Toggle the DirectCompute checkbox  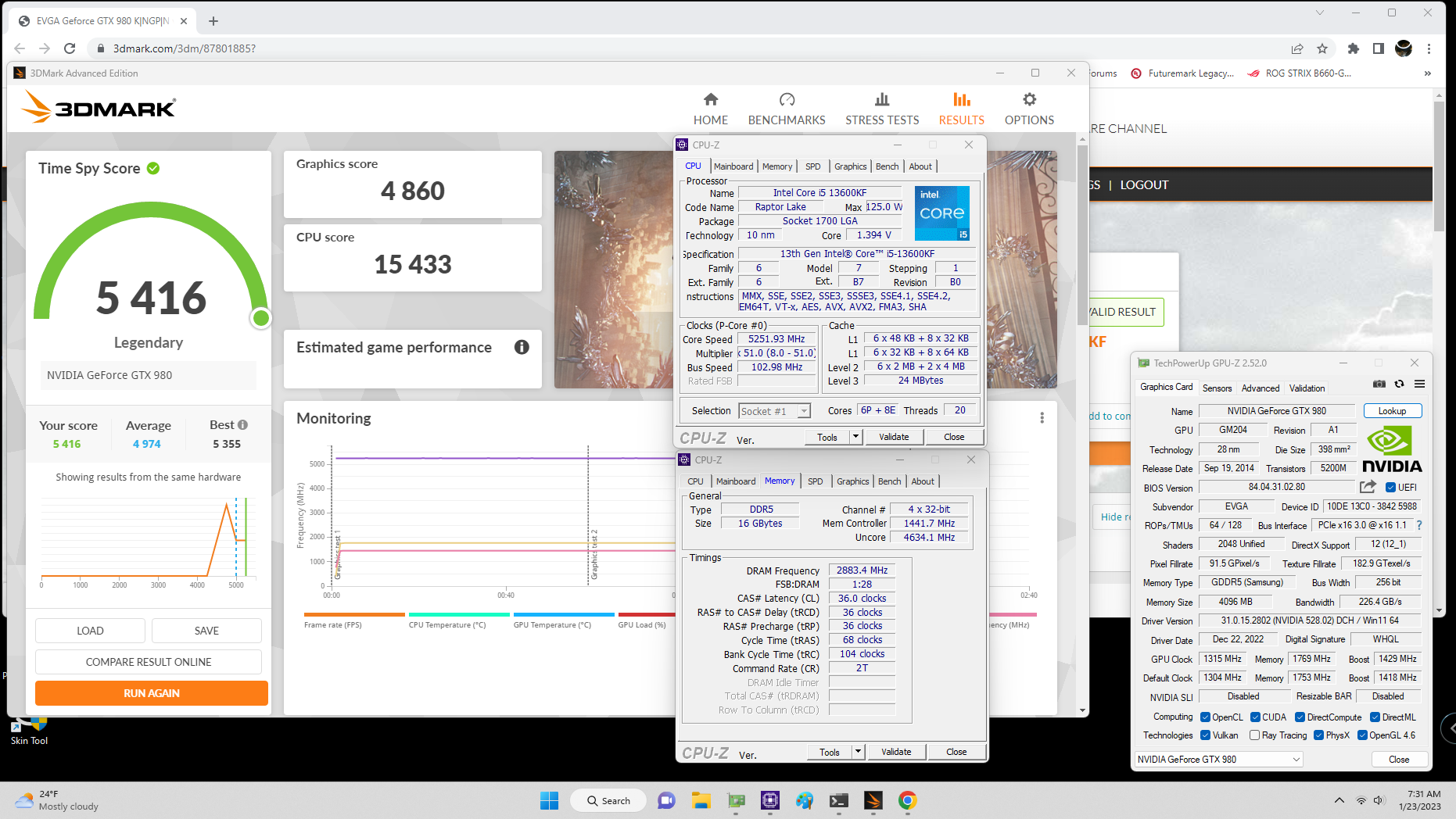pos(1300,717)
